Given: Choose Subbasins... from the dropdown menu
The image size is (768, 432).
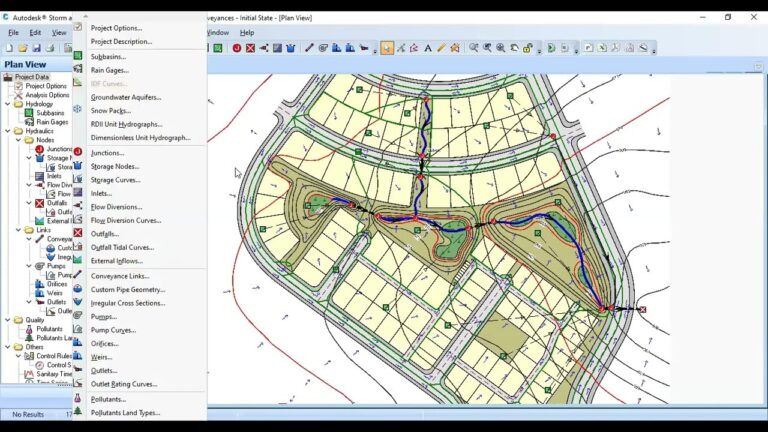Looking at the screenshot, I should pos(108,57).
